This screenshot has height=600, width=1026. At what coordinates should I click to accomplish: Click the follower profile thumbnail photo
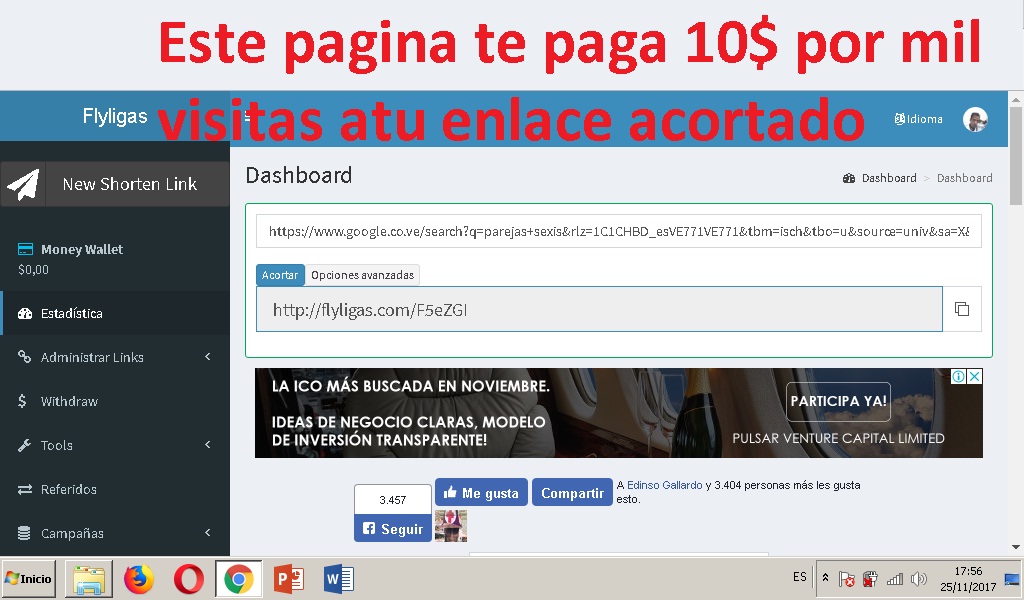451,526
